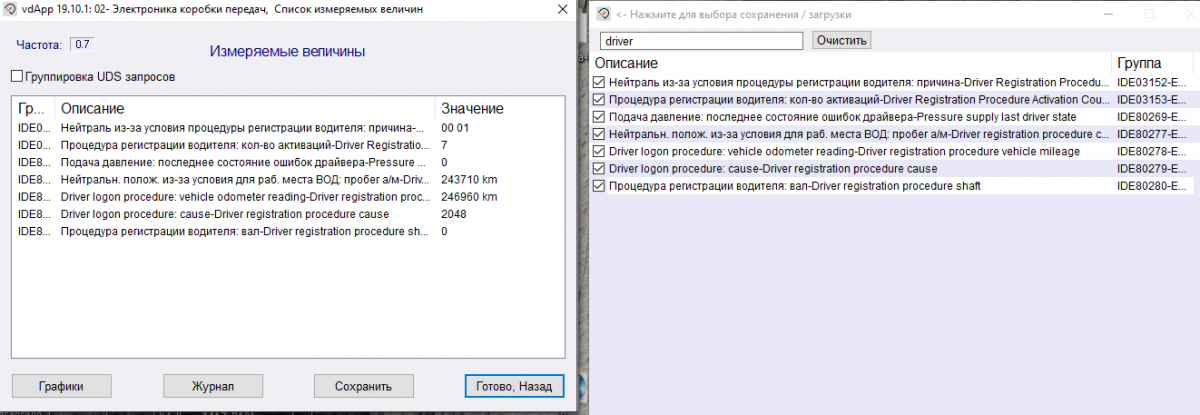Screen dimensions: 1200x415
Task: Select the left row 'Driver logon procedure: cause'
Action: tap(289, 214)
